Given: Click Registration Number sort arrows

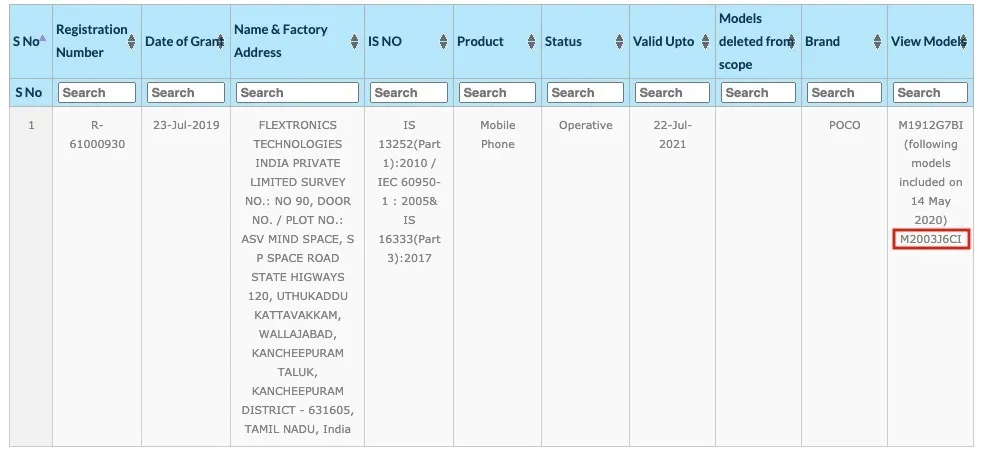Looking at the screenshot, I should 133,42.
